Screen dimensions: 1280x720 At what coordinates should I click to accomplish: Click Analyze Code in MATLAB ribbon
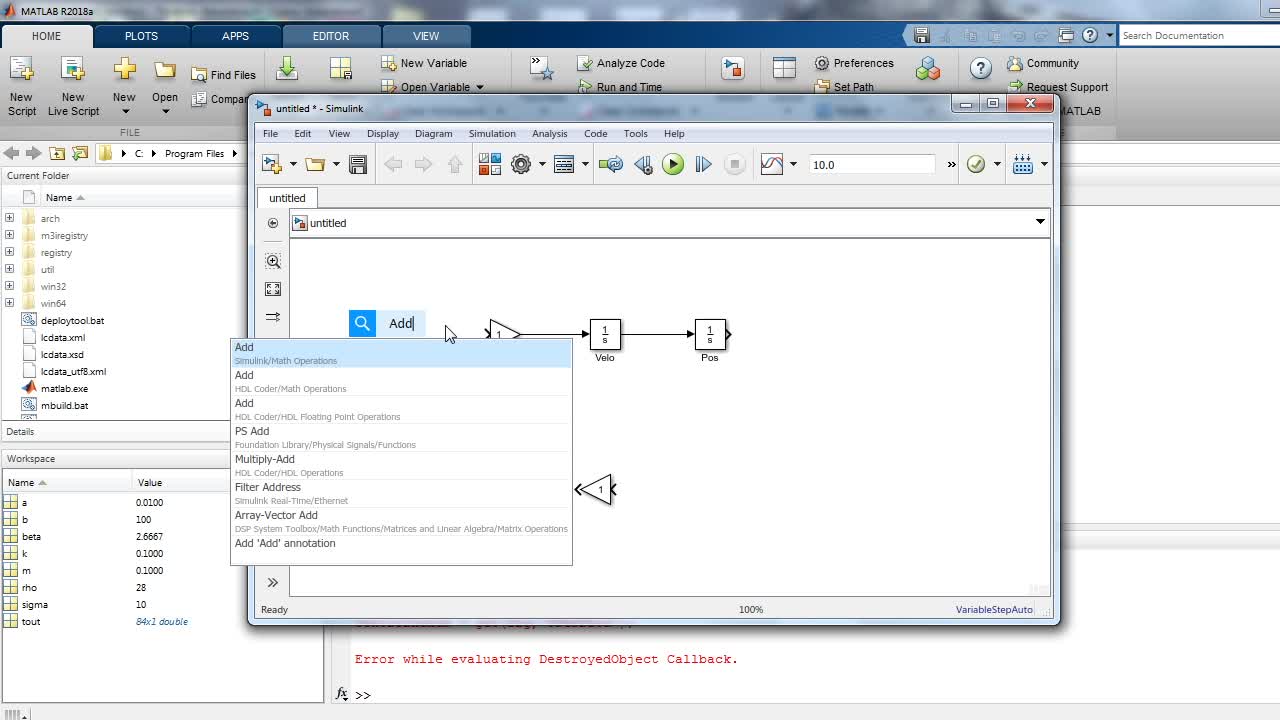pyautogui.click(x=621, y=63)
